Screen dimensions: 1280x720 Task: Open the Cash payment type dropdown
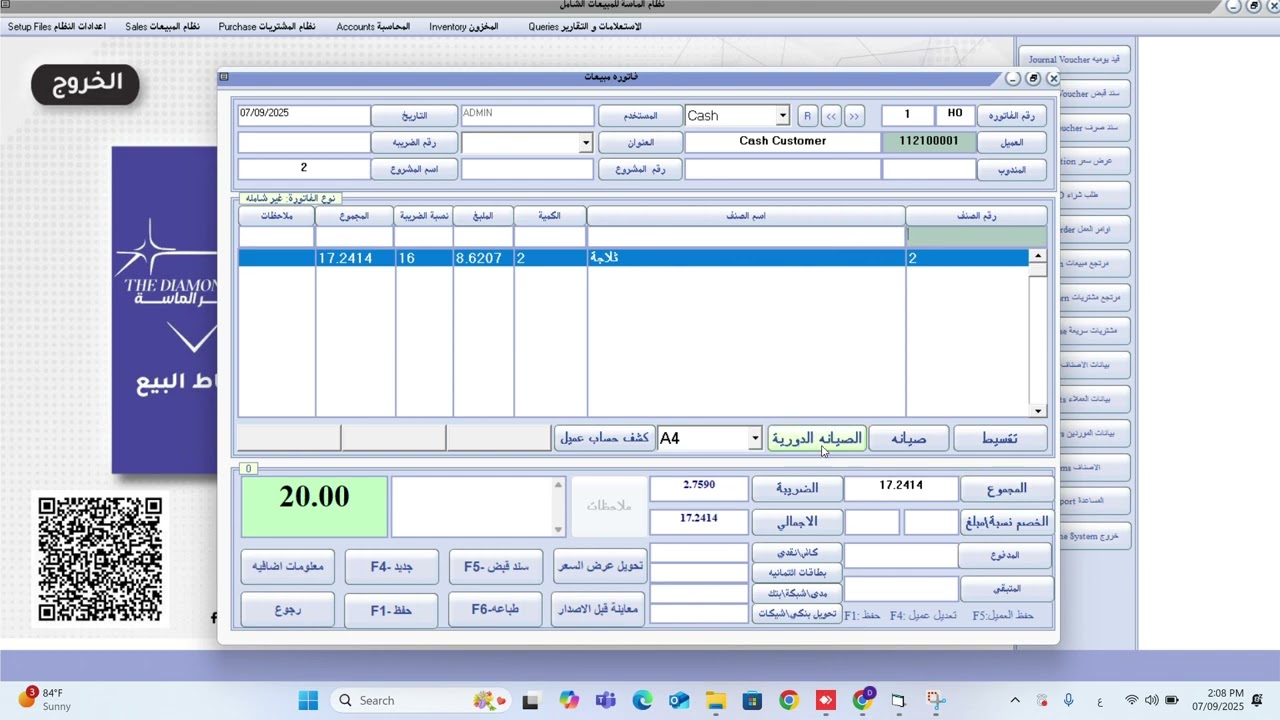783,116
